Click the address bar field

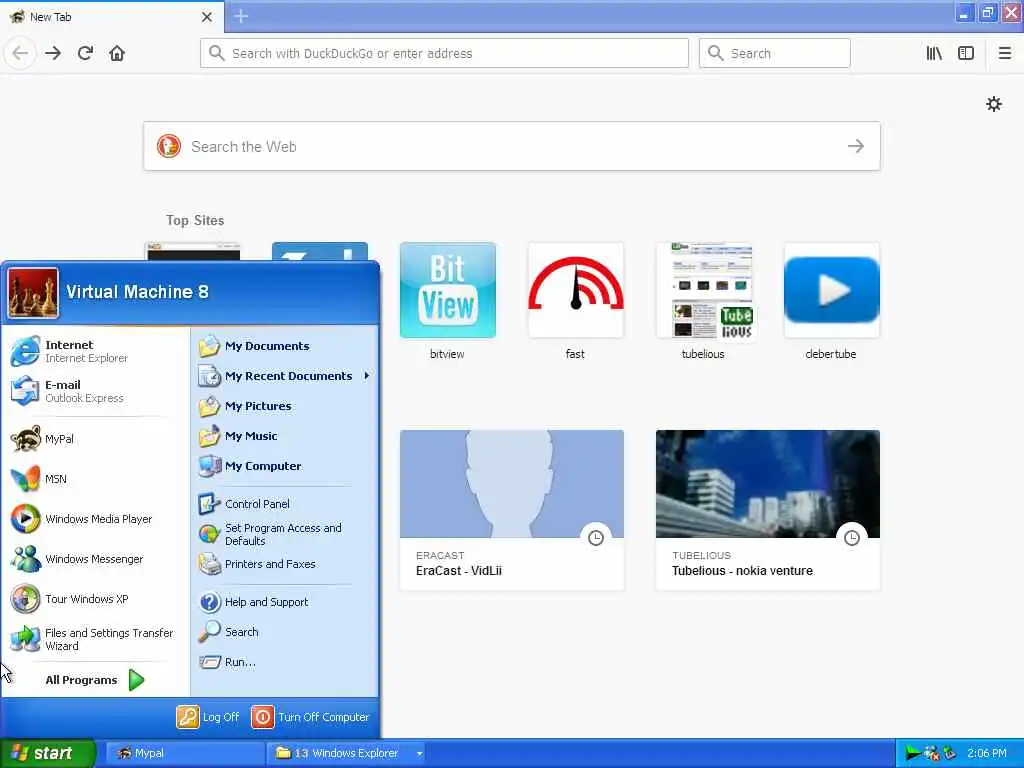[444, 53]
